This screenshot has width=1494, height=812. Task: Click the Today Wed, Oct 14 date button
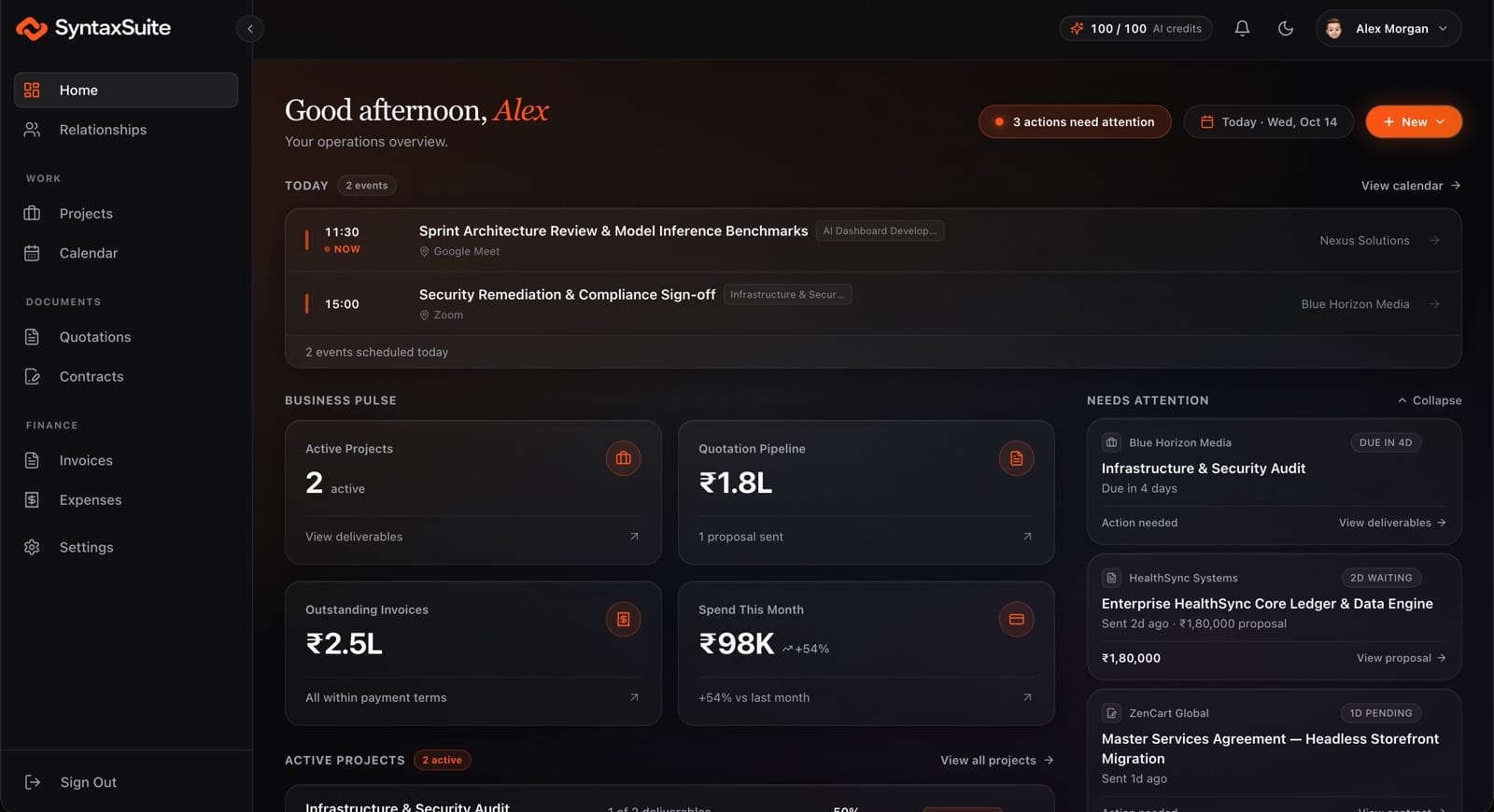[1268, 122]
